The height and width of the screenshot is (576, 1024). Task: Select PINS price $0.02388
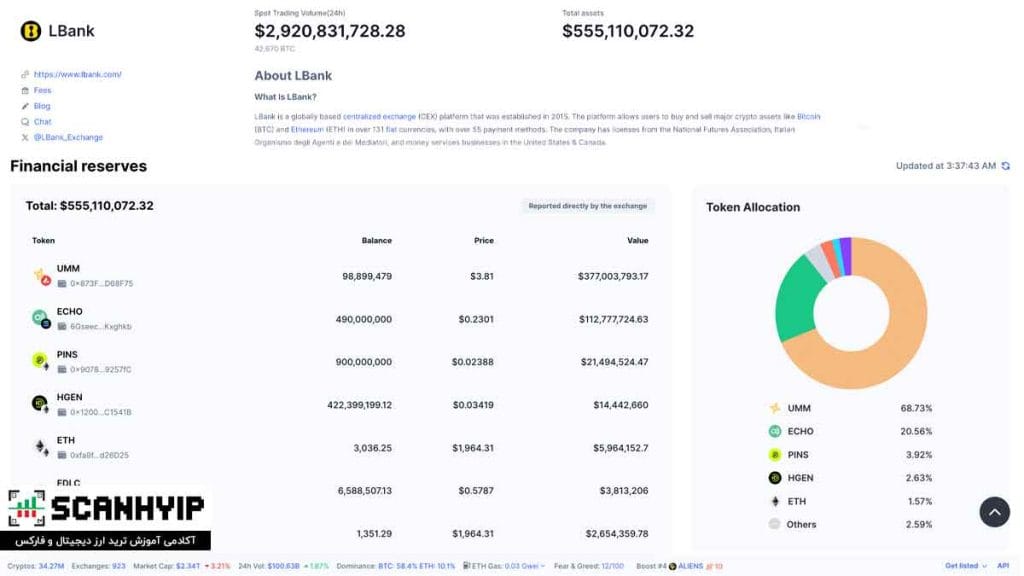473,362
